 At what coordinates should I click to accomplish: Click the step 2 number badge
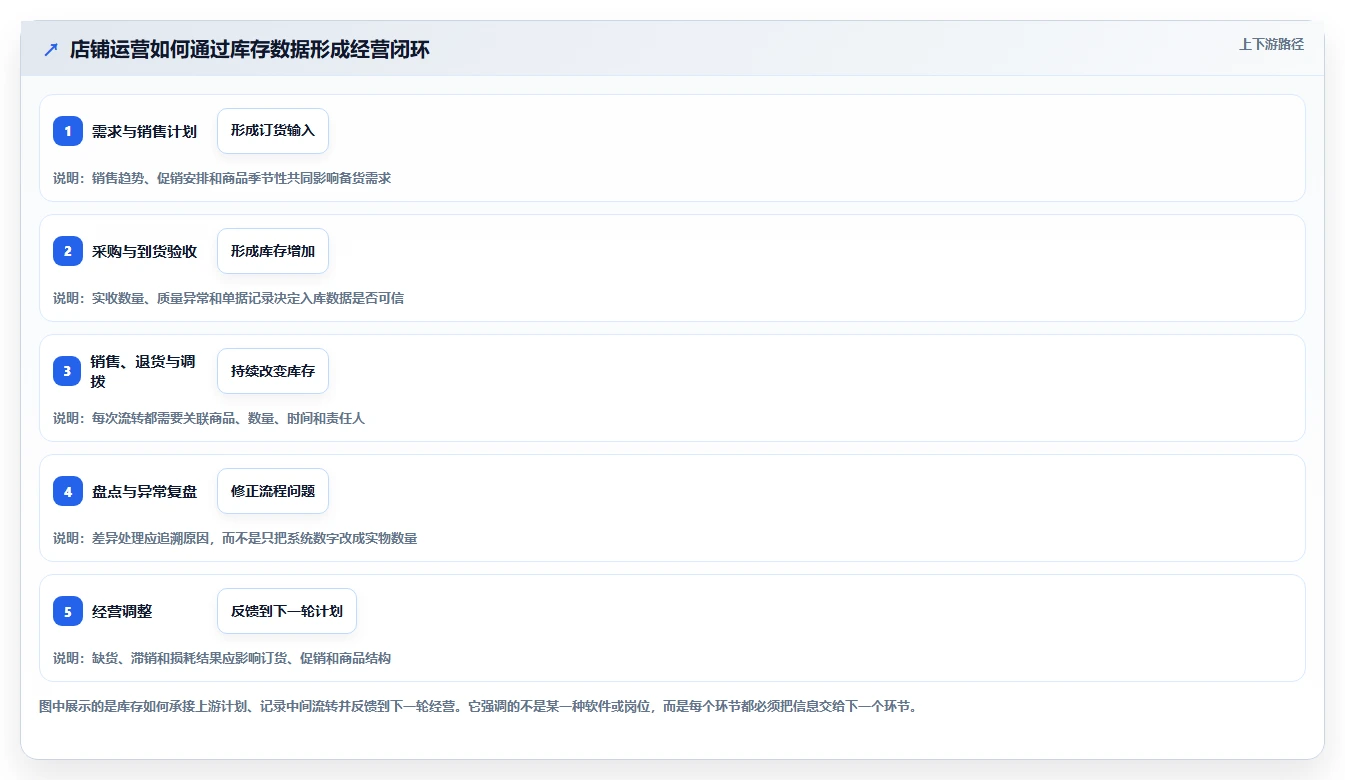click(x=68, y=251)
